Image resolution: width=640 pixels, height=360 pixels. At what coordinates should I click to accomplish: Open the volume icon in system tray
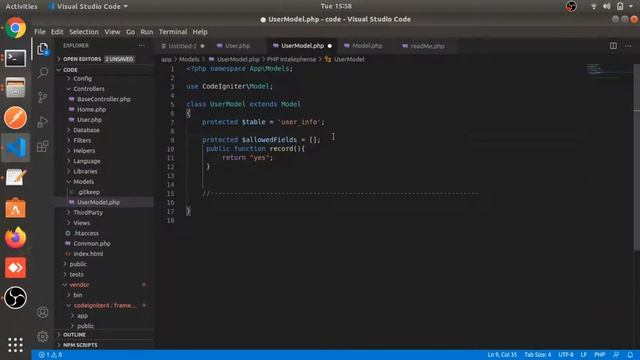tap(607, 6)
